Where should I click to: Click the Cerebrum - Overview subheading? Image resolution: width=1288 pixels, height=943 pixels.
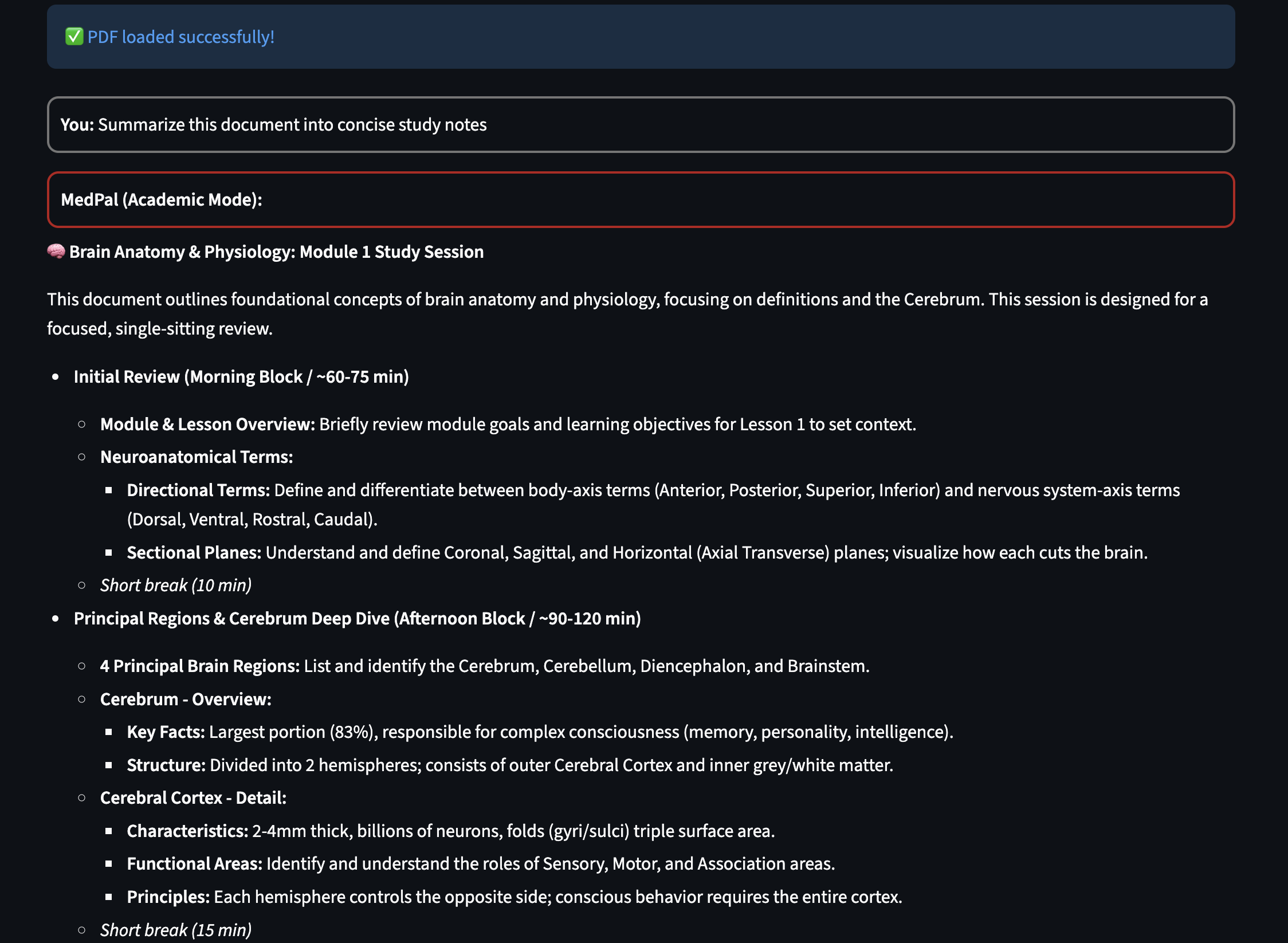186,699
